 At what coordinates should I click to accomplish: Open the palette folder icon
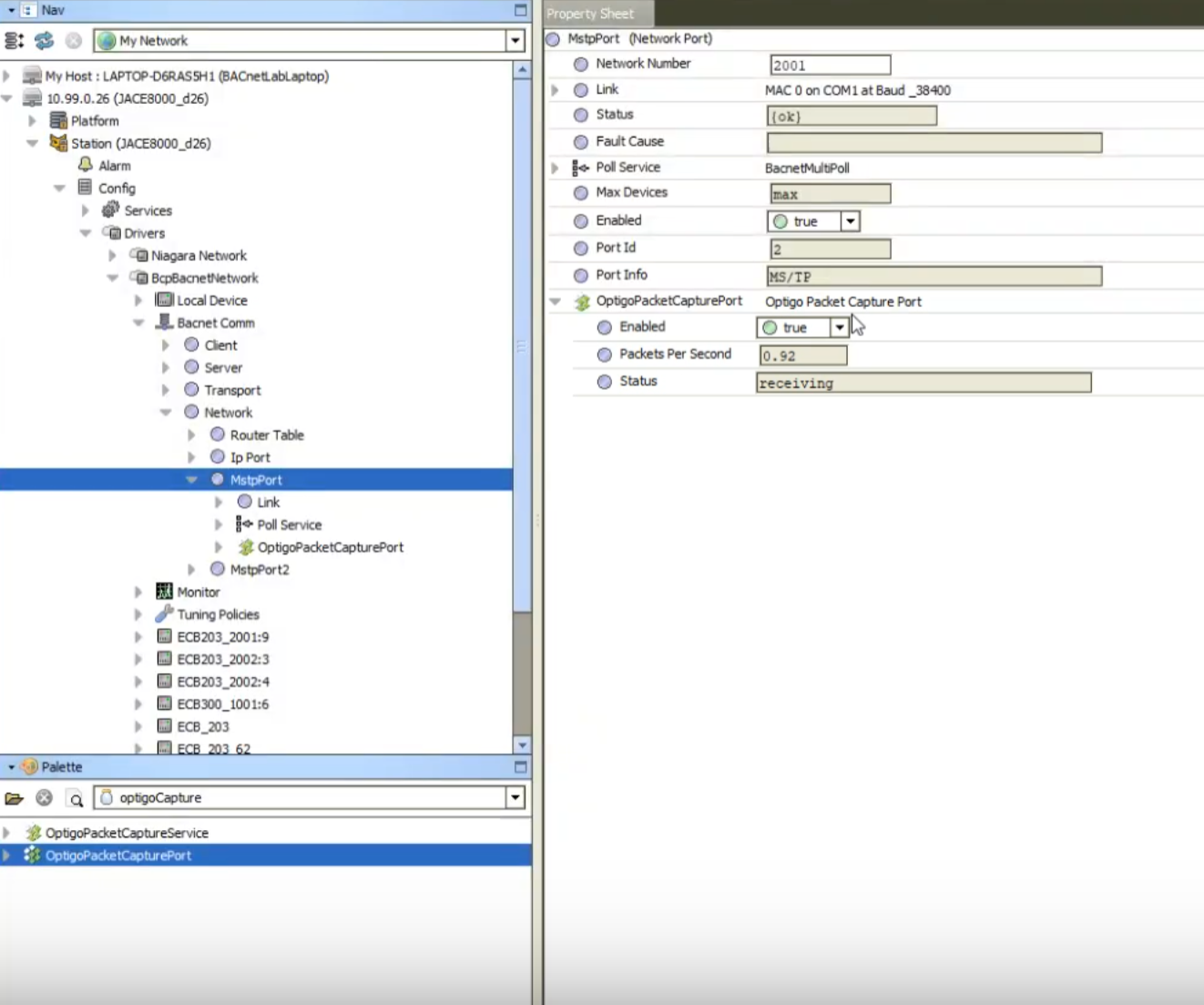pyautogui.click(x=14, y=798)
